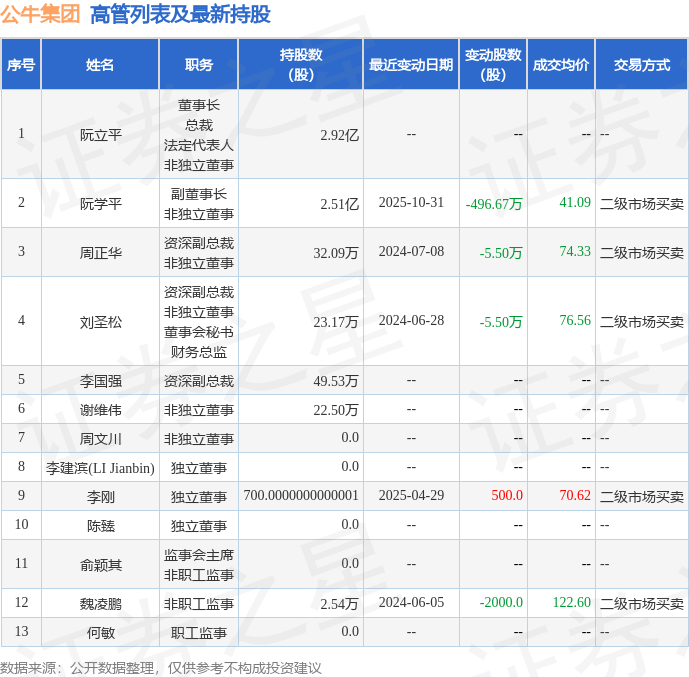Click 法定代表人 in 阮立平's position cell

pyautogui.click(x=199, y=145)
